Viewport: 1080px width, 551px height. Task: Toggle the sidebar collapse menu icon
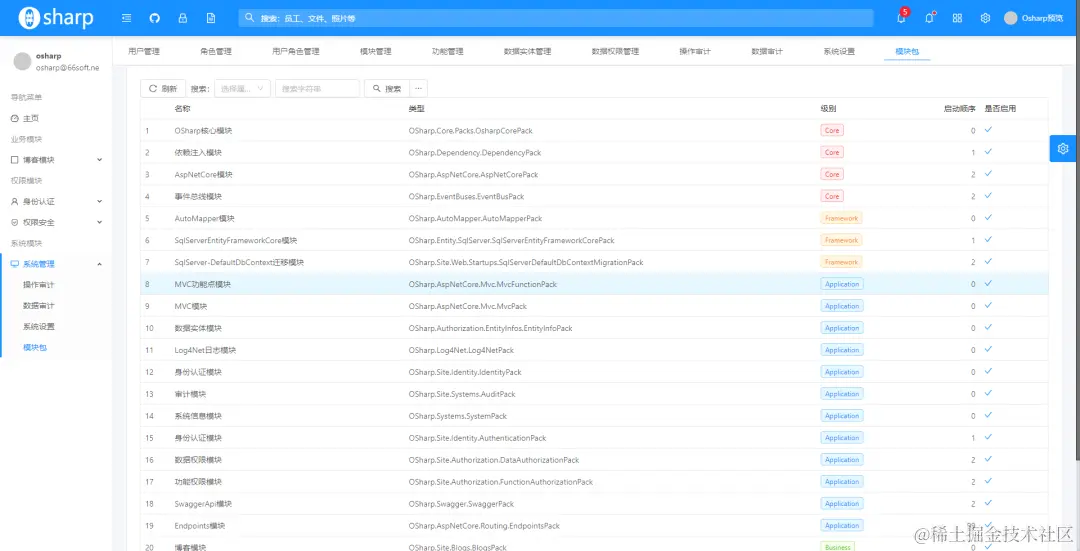[127, 19]
